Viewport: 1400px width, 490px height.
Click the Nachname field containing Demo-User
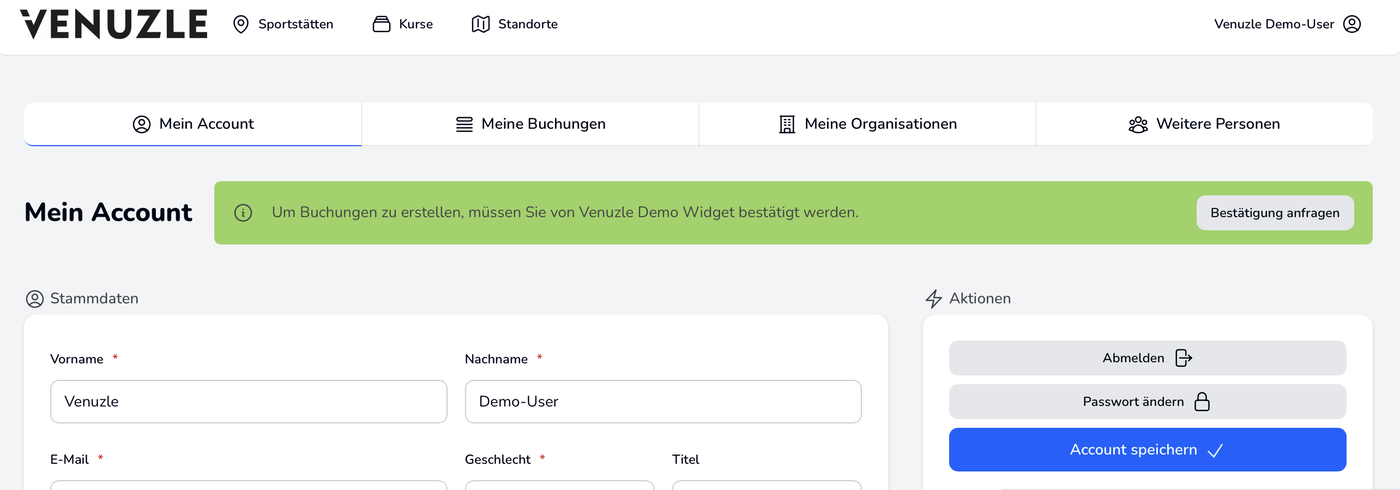[663, 401]
